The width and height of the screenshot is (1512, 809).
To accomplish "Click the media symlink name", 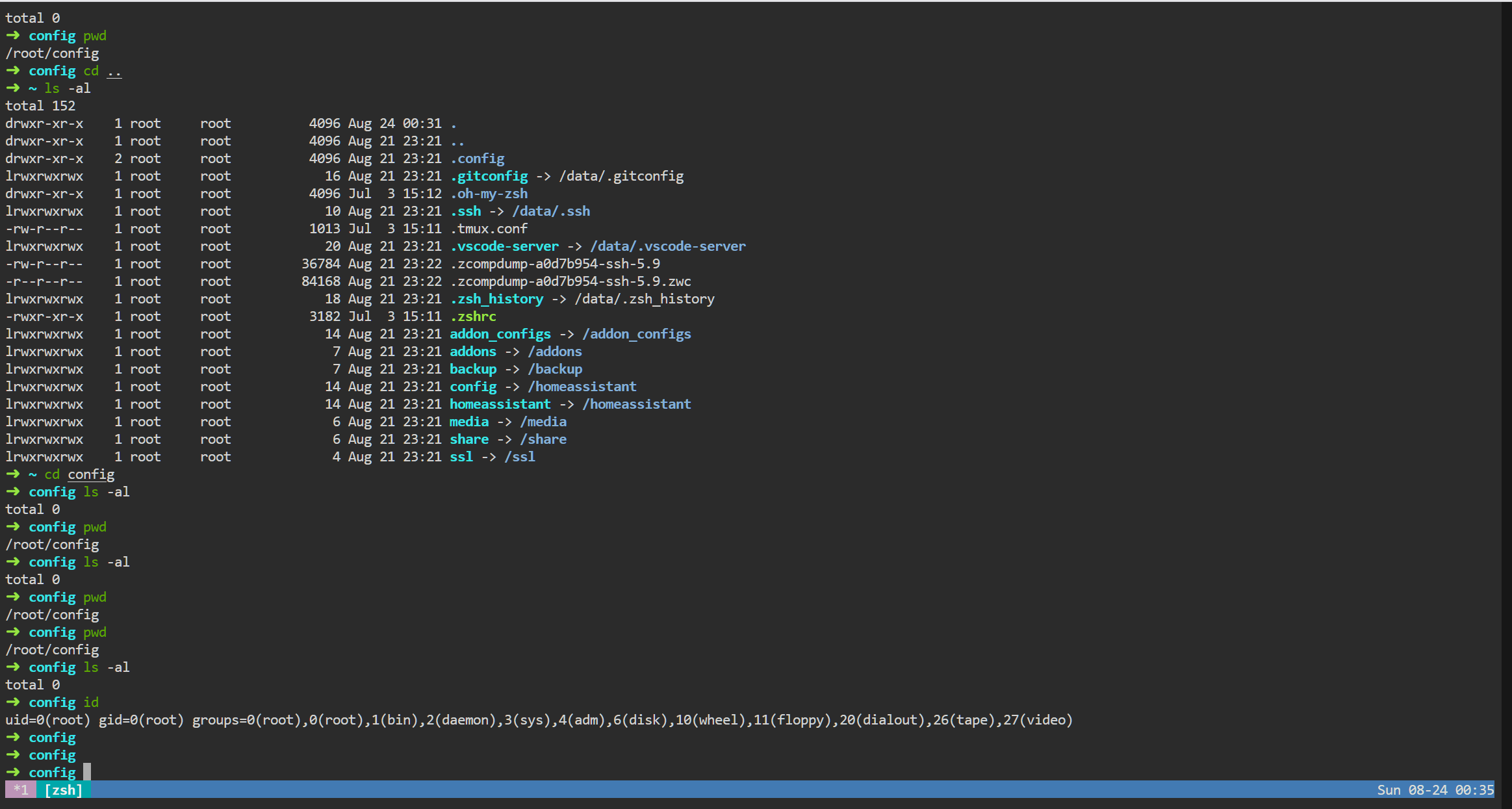I will coord(469,422).
